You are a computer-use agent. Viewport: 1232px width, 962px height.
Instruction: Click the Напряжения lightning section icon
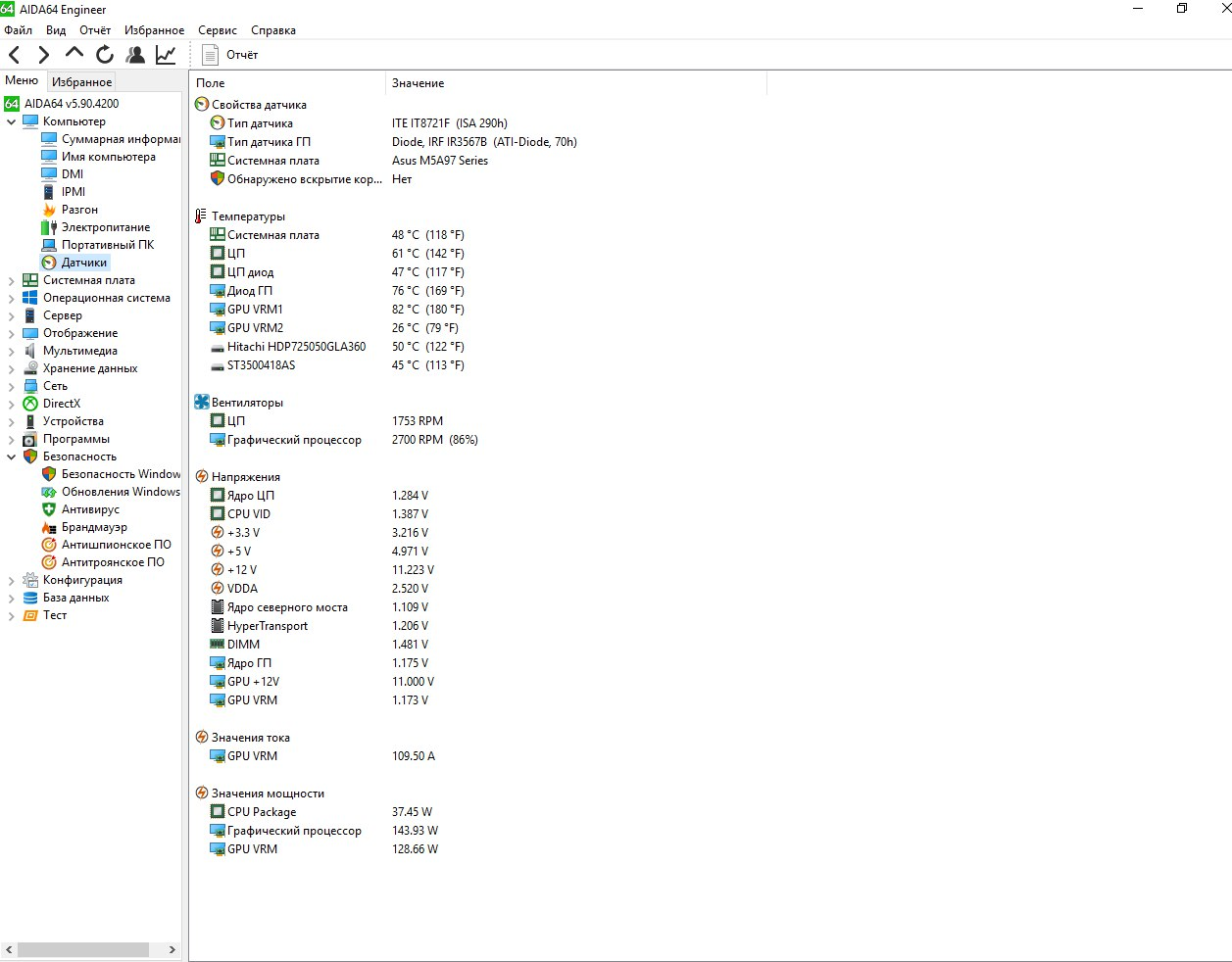[x=202, y=477]
